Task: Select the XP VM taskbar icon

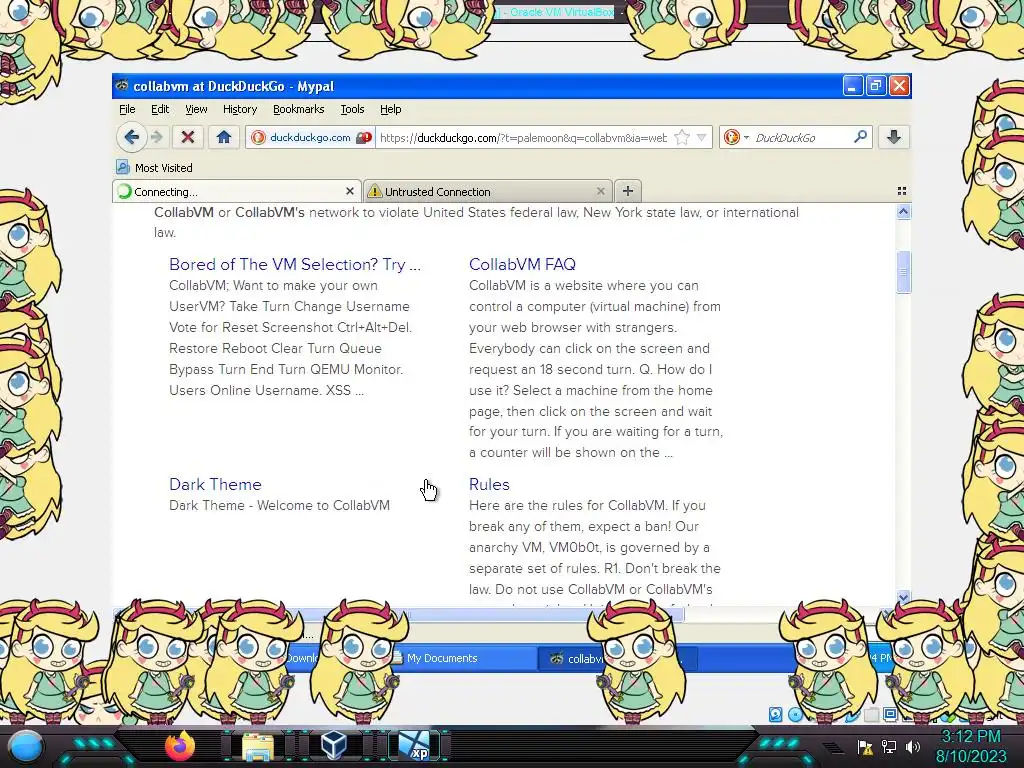Action: 414,746
